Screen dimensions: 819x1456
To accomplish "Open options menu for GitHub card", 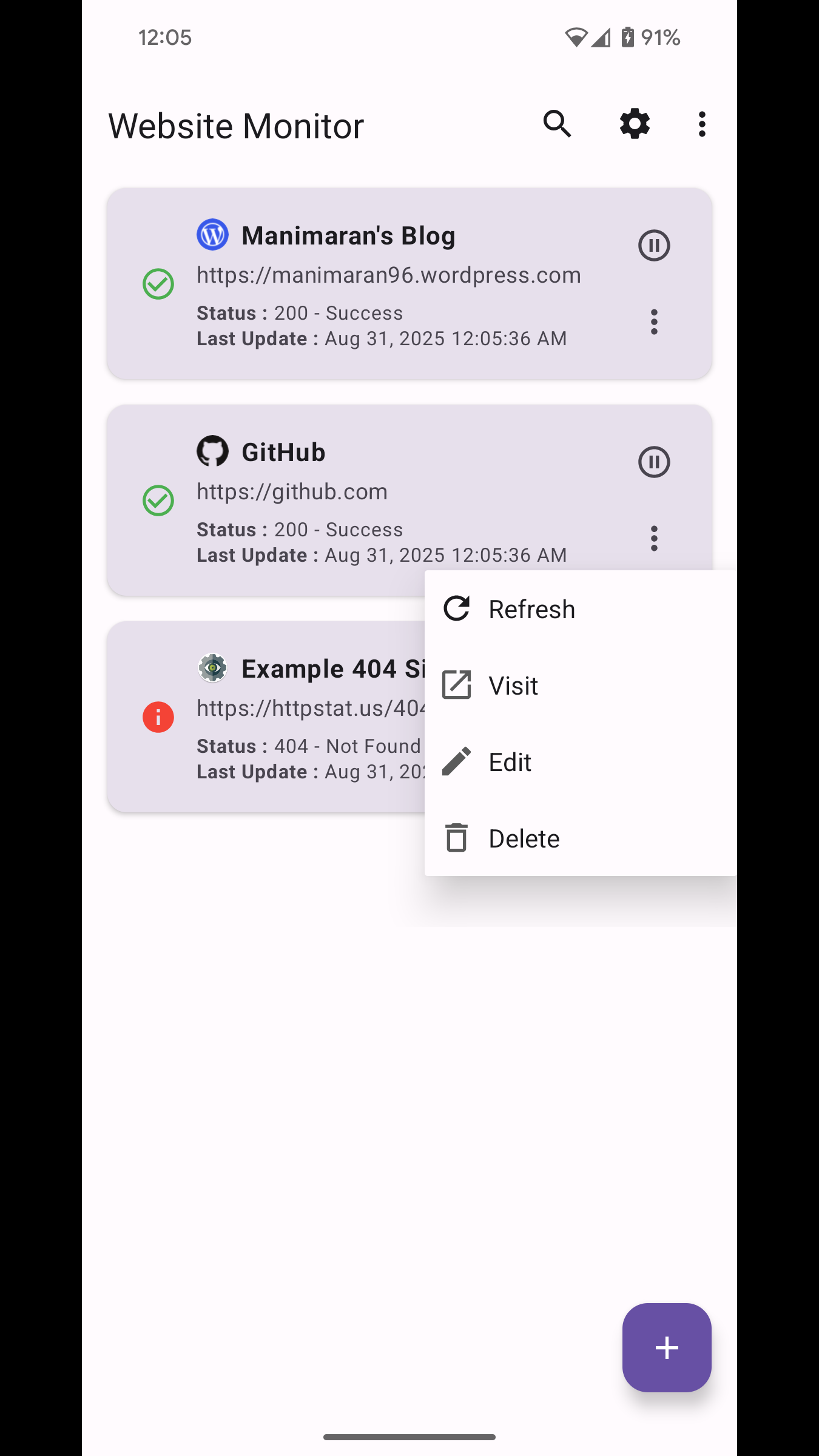I will tap(654, 538).
